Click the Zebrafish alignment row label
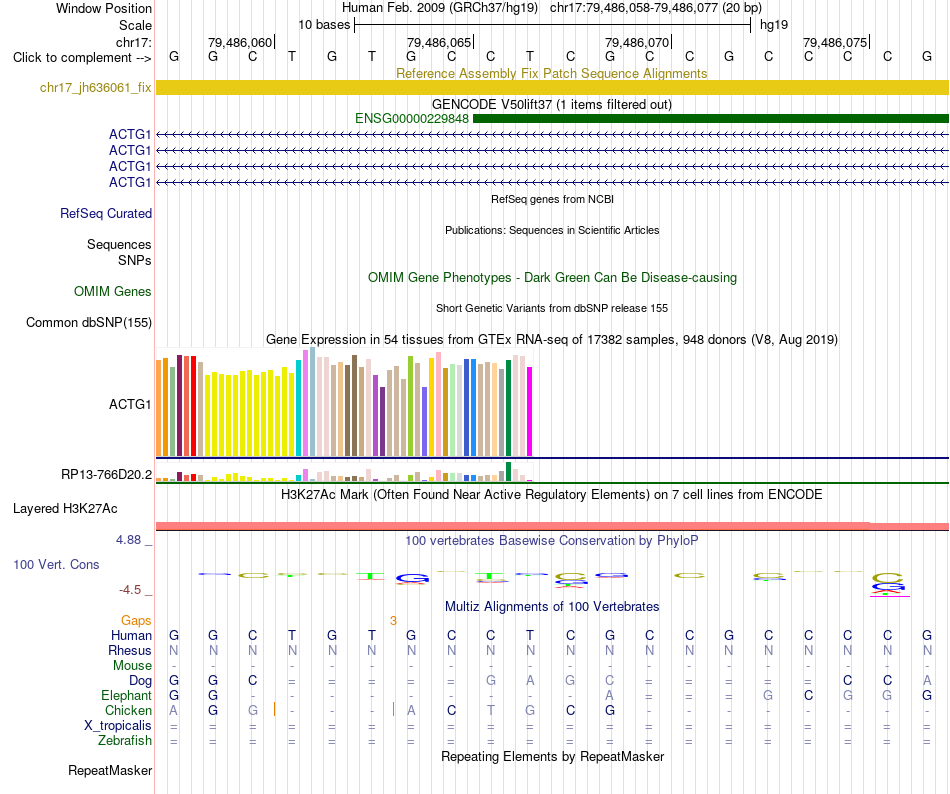The height and width of the screenshot is (794, 950). point(125,741)
